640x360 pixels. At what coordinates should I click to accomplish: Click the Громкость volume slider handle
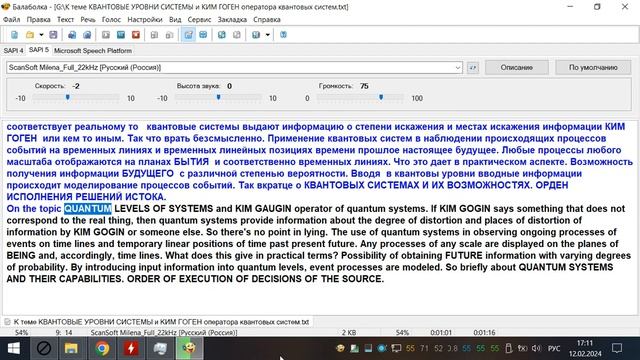[x=381, y=98]
